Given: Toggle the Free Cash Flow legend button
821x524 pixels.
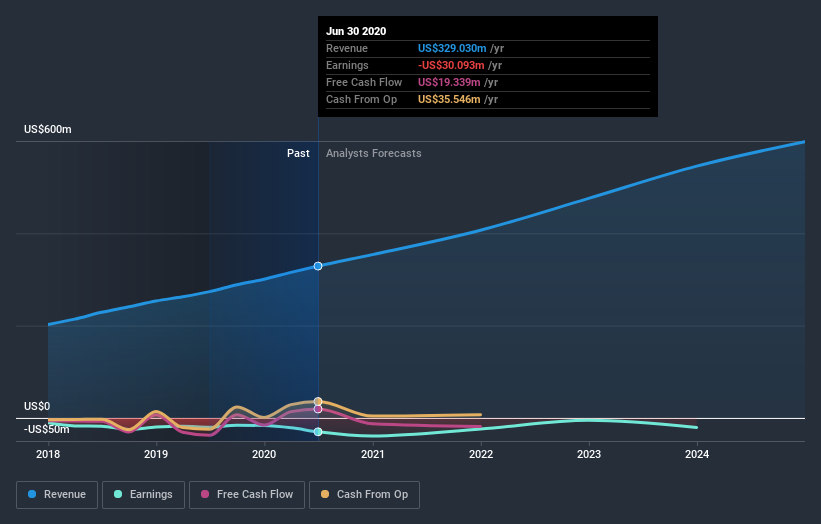Looking at the screenshot, I should click(247, 495).
